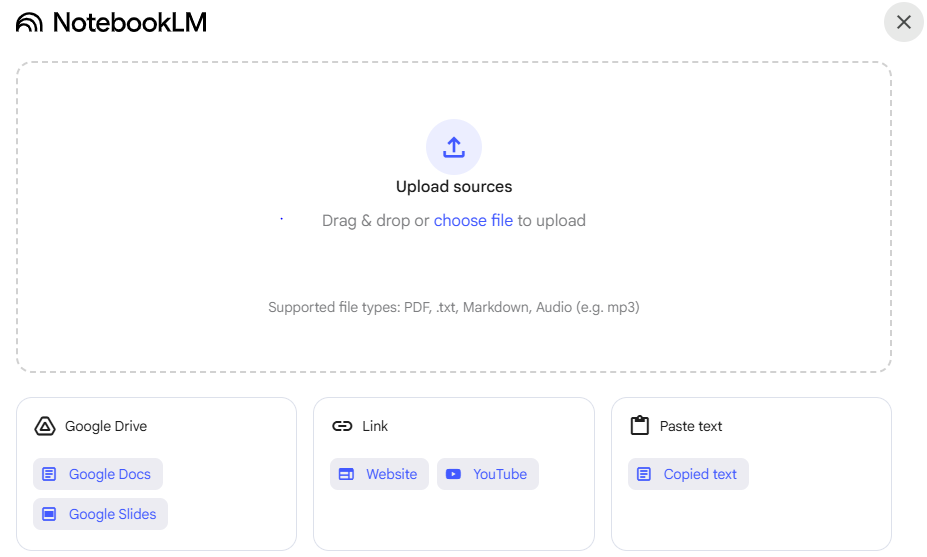Screen dimensions: 927x557
Task: Click the YouTube play icon
Action: click(454, 474)
